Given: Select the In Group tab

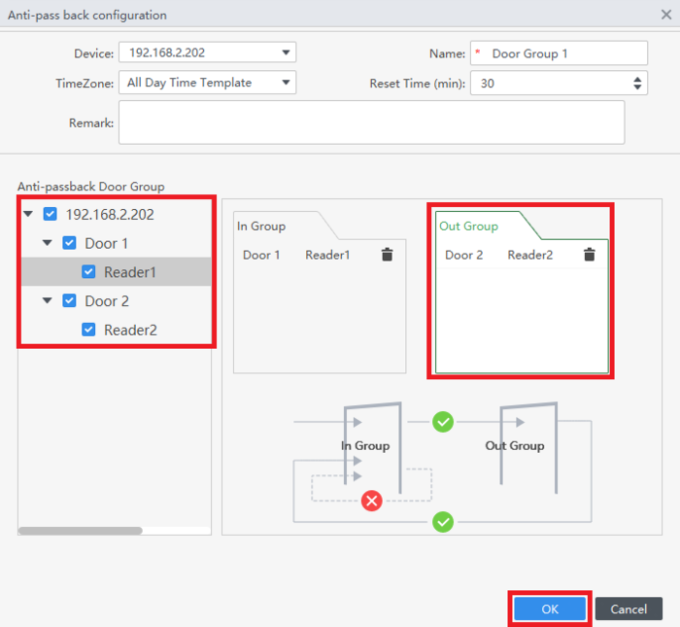Looking at the screenshot, I should [261, 226].
